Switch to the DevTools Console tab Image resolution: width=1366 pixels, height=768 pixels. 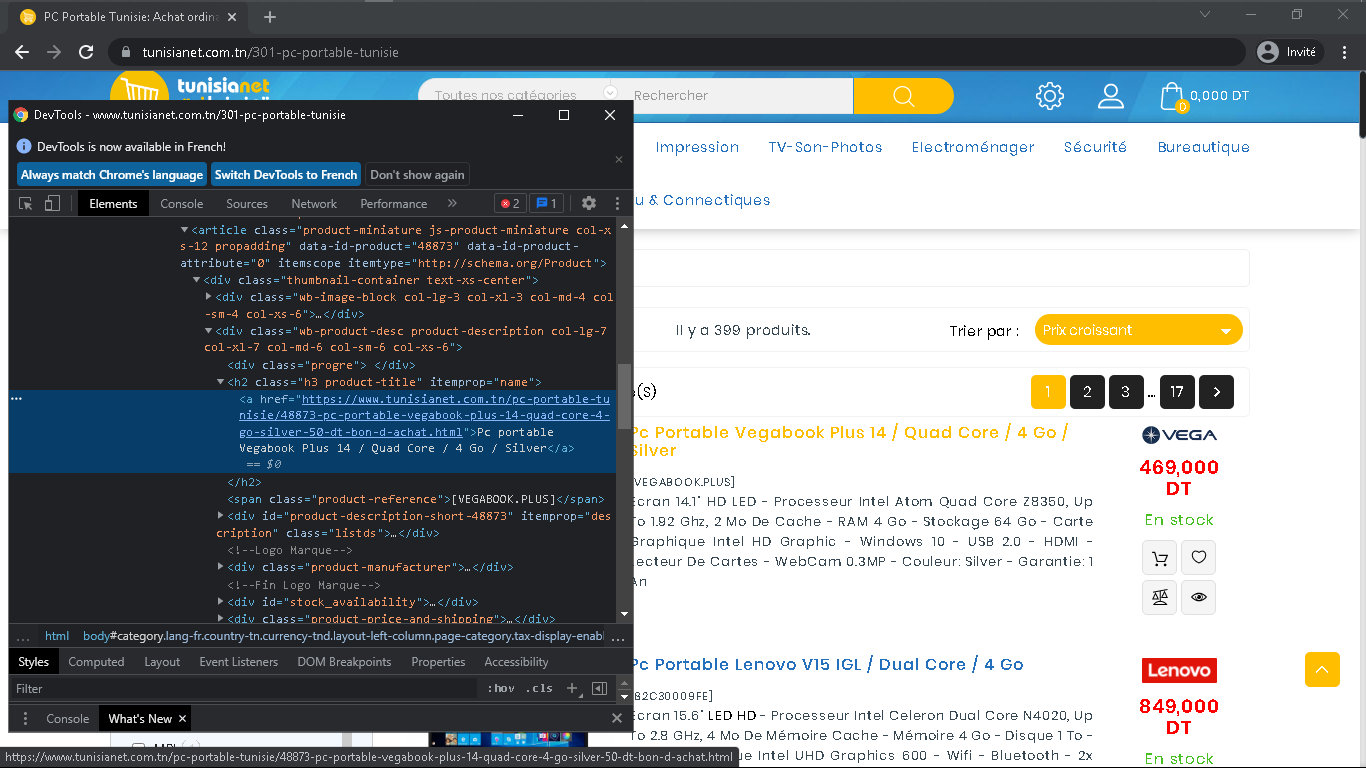182,203
